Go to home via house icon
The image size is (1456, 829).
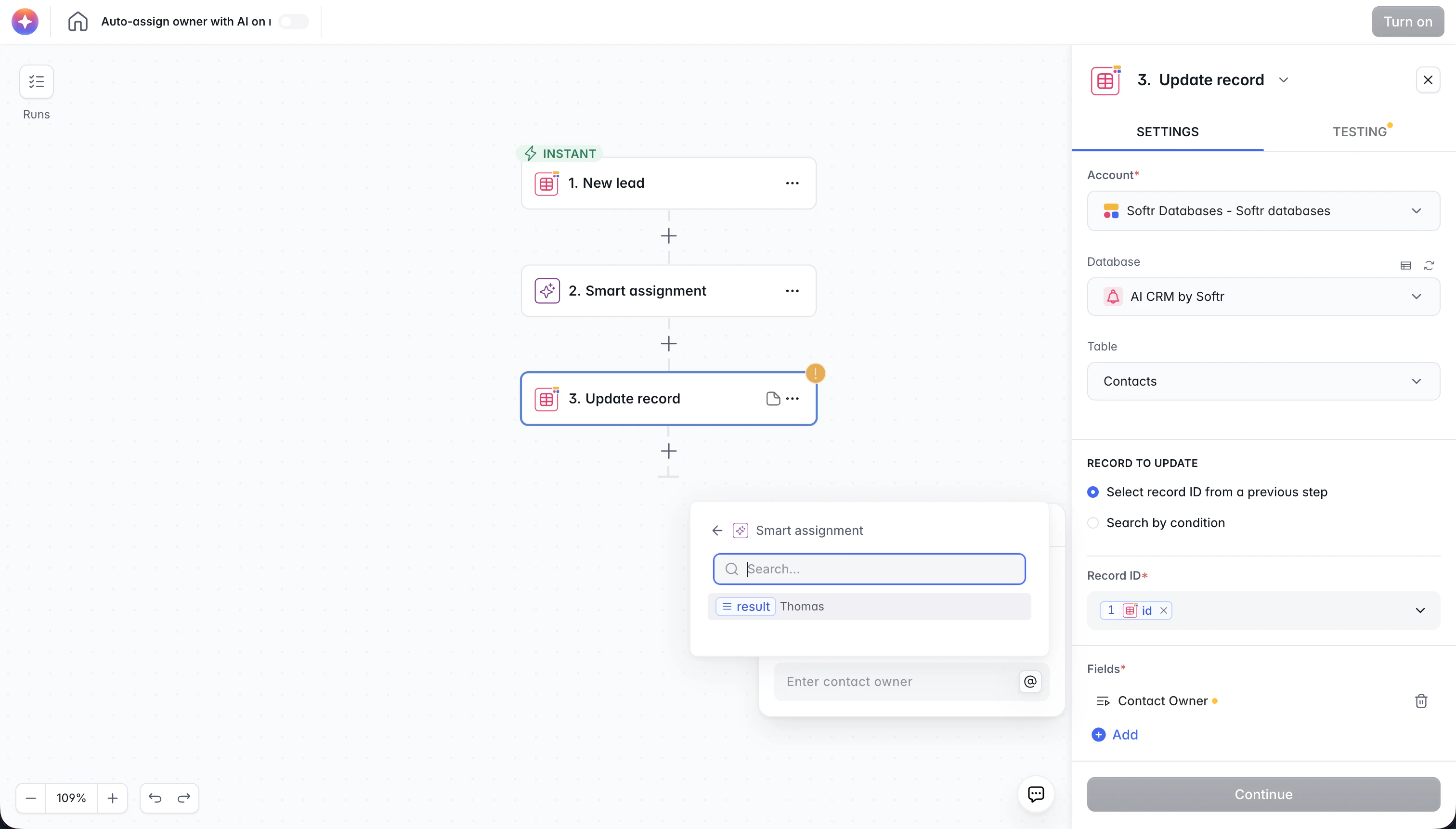pos(78,22)
